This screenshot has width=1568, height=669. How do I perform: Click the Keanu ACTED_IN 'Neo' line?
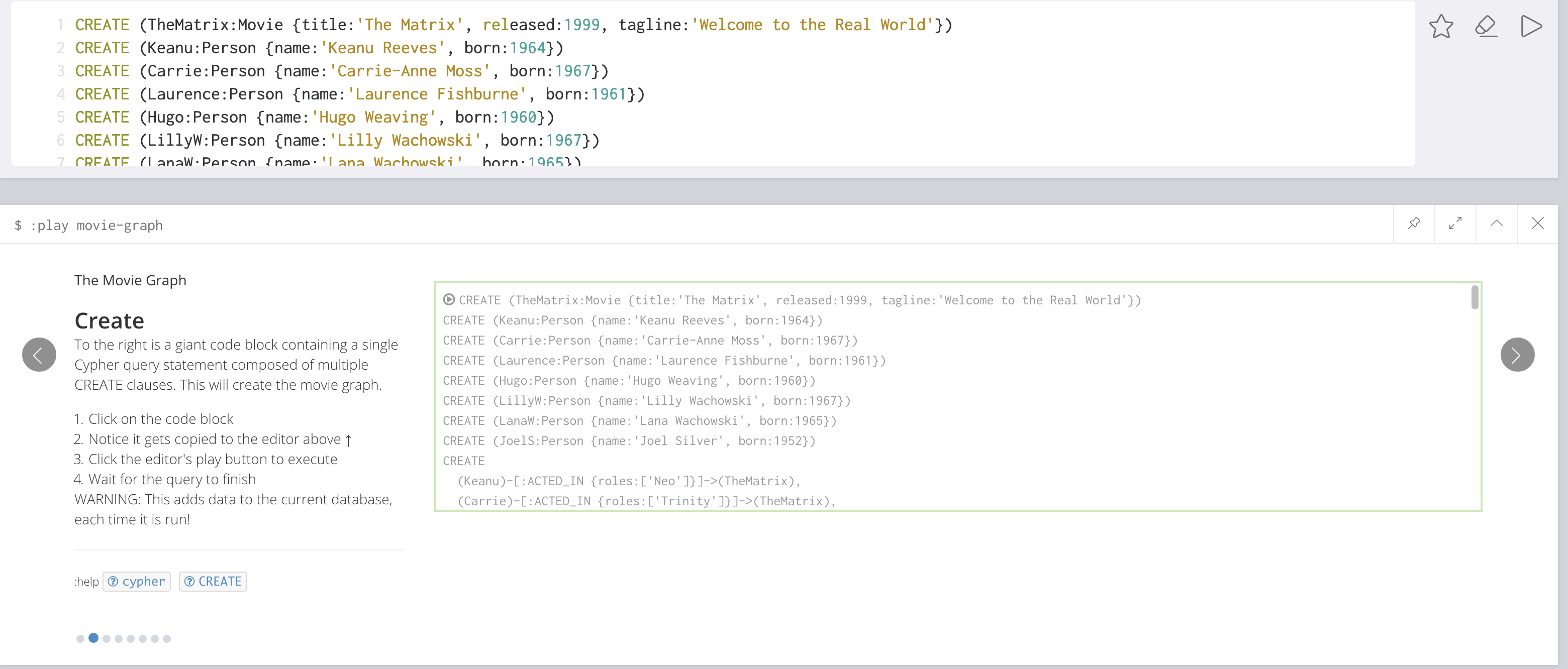pos(629,481)
